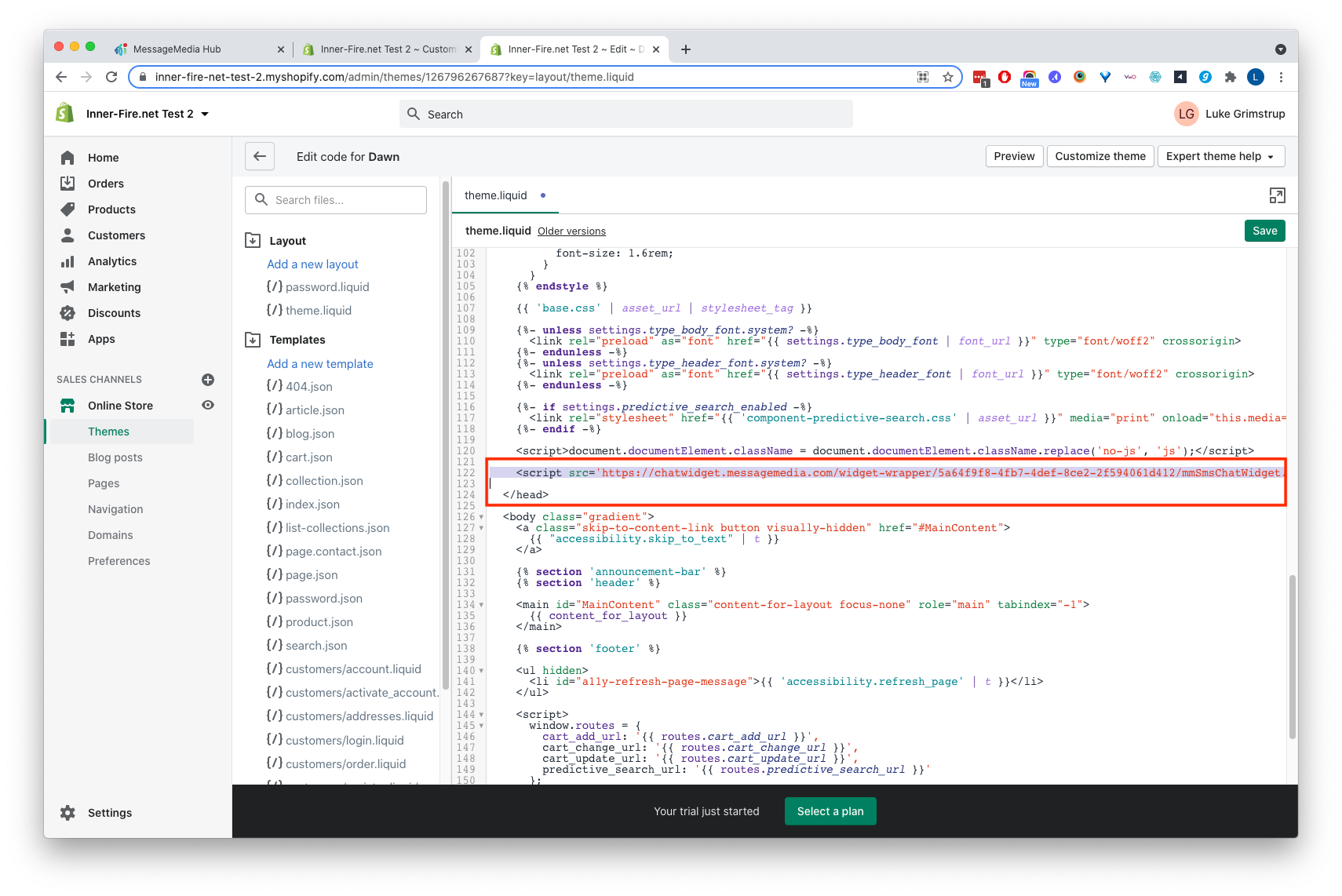Click the Save button
1342x896 pixels.
coord(1264,231)
